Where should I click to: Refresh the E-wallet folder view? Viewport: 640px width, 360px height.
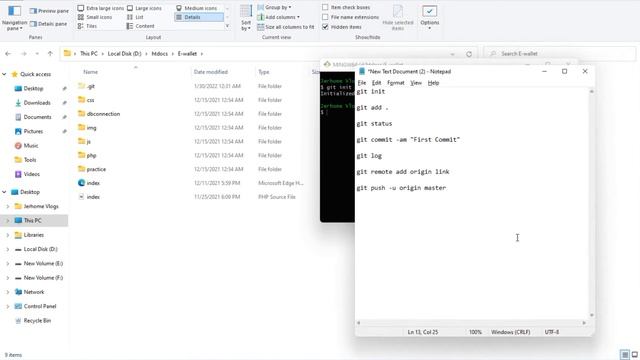point(469,54)
